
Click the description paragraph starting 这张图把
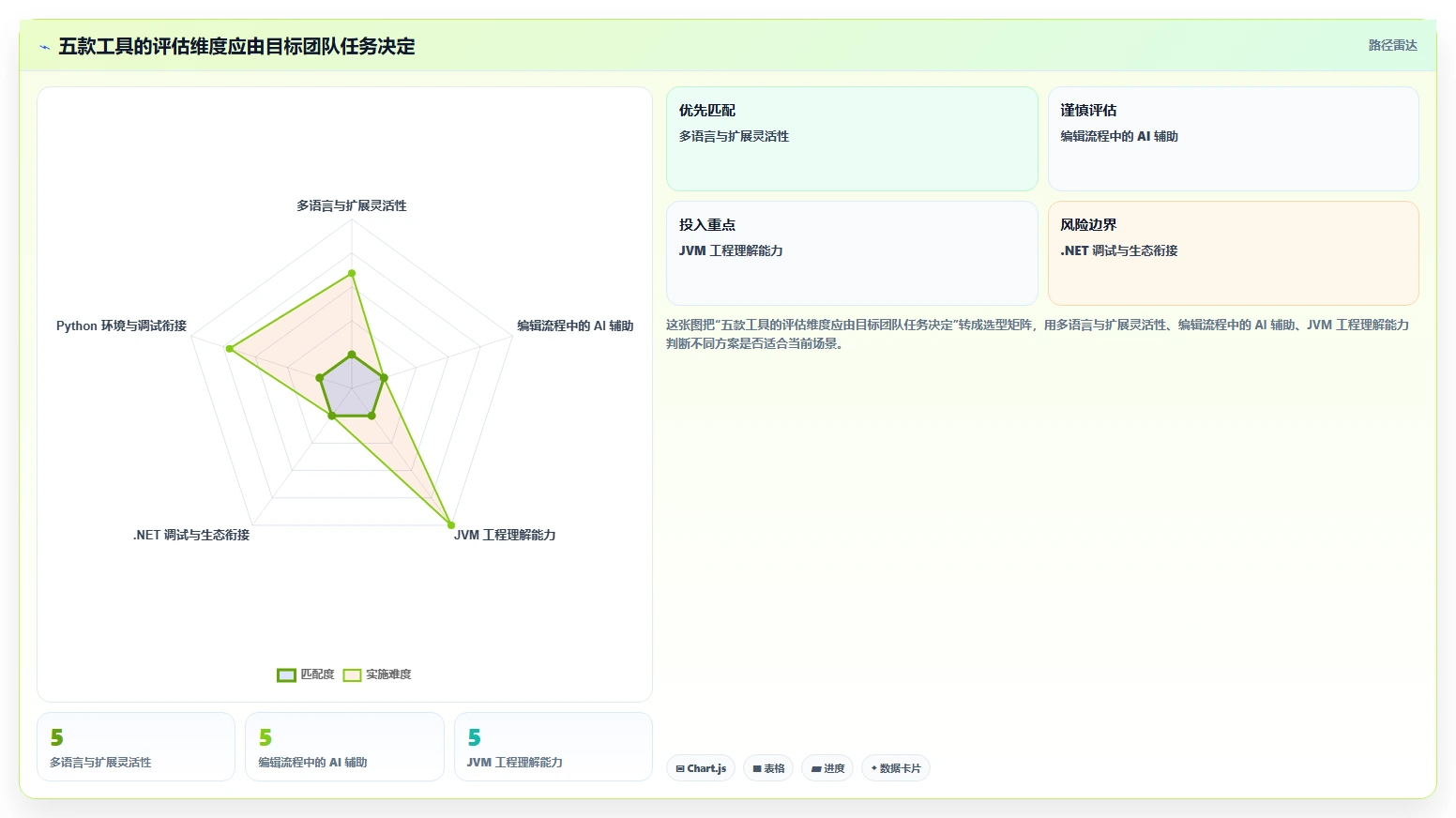(x=1038, y=334)
